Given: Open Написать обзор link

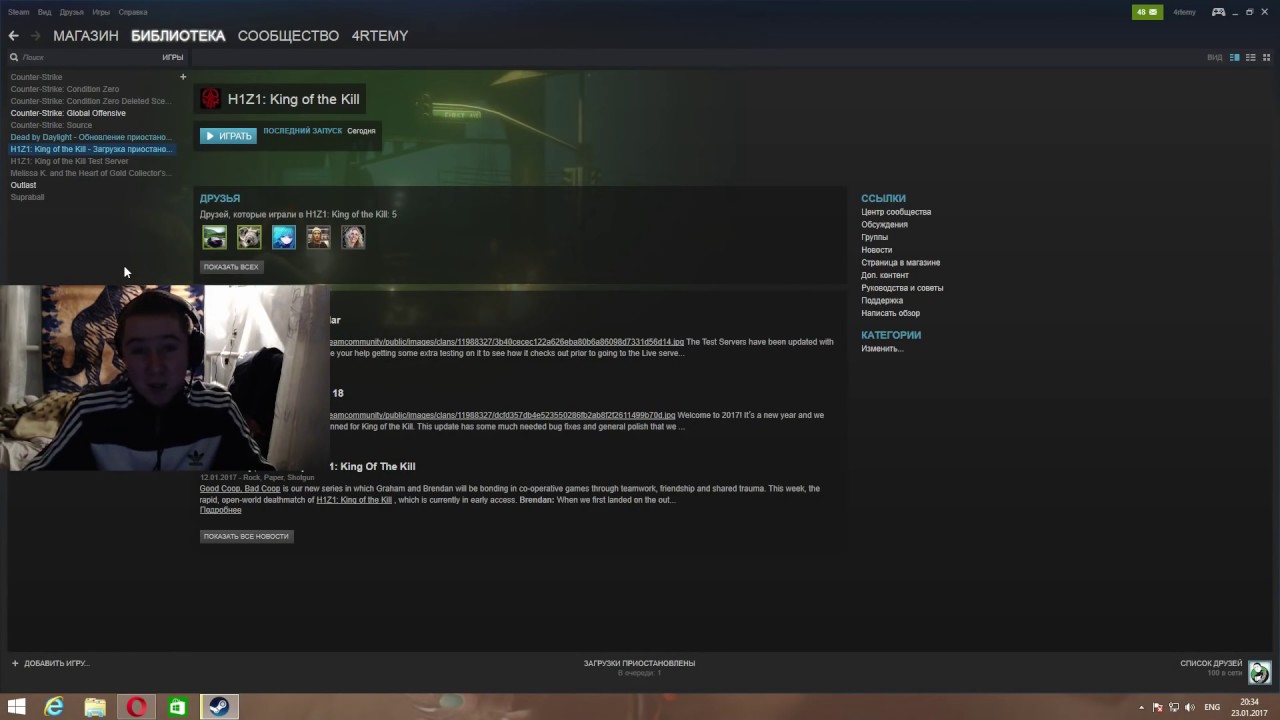Looking at the screenshot, I should (x=890, y=313).
